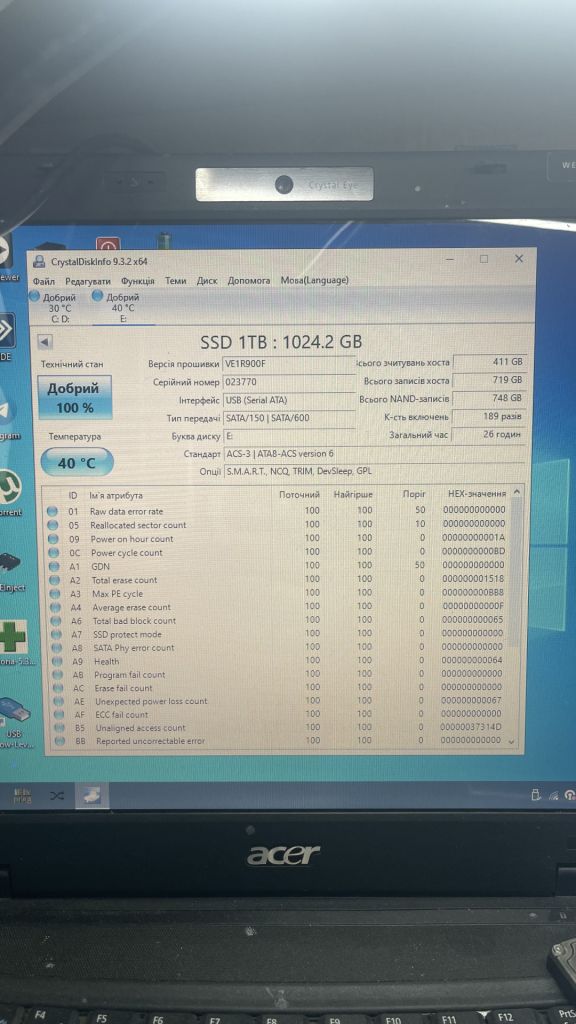The height and width of the screenshot is (1024, 576).
Task: Click the interface field USB (Serial ATA)
Action: (289, 400)
